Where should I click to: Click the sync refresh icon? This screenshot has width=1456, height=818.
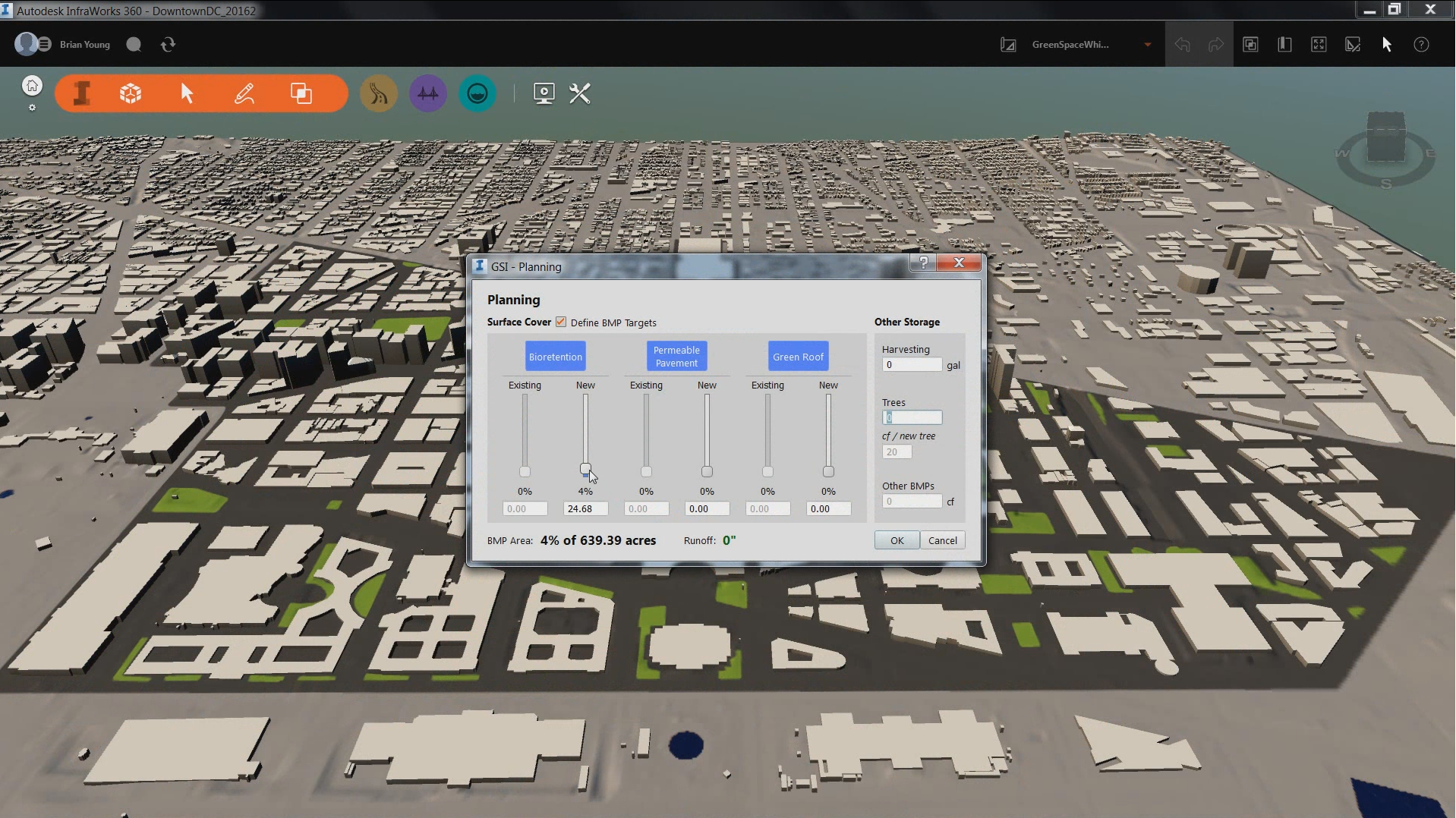(169, 45)
